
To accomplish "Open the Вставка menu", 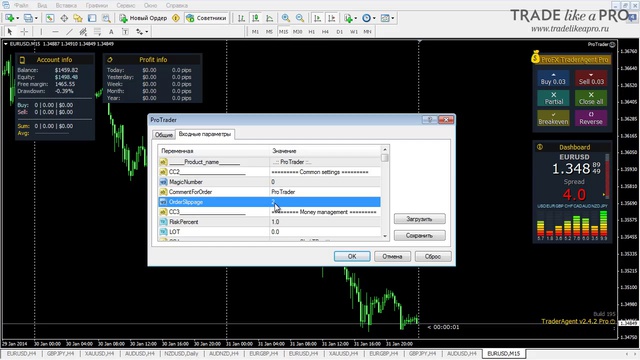I will pyautogui.click(x=66, y=5).
